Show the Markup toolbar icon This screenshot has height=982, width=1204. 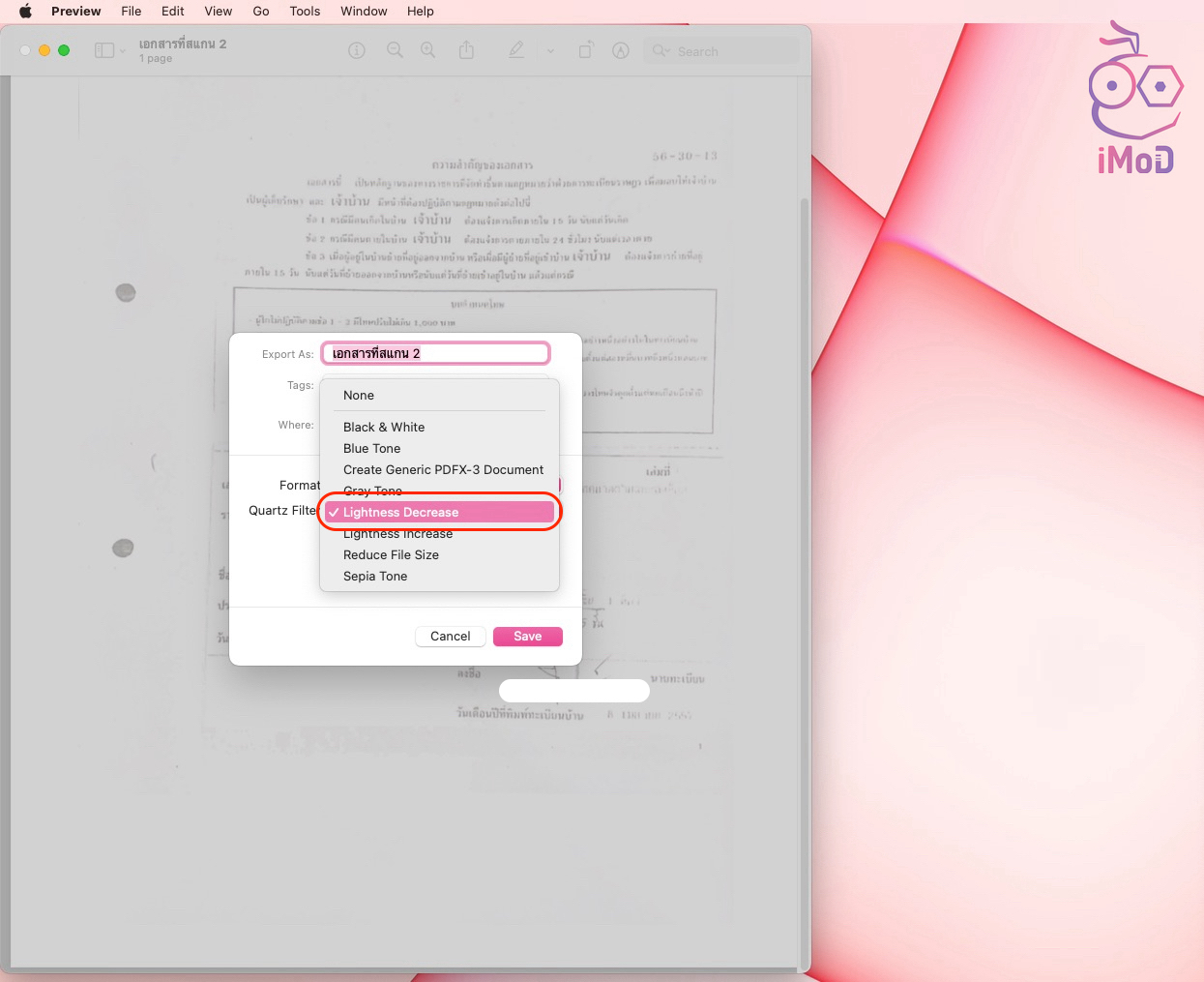click(621, 50)
